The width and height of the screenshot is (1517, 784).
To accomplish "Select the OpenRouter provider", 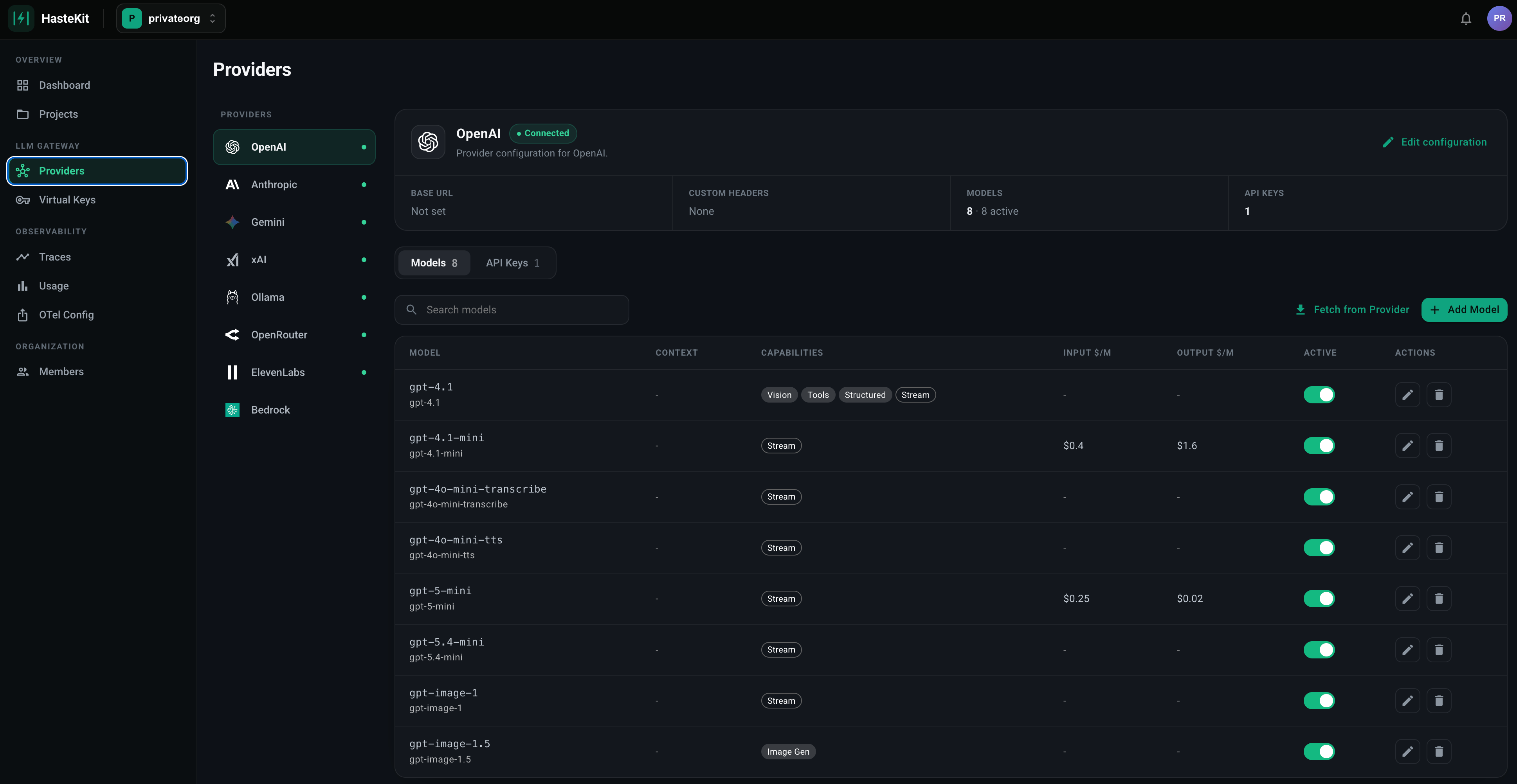I will point(294,335).
